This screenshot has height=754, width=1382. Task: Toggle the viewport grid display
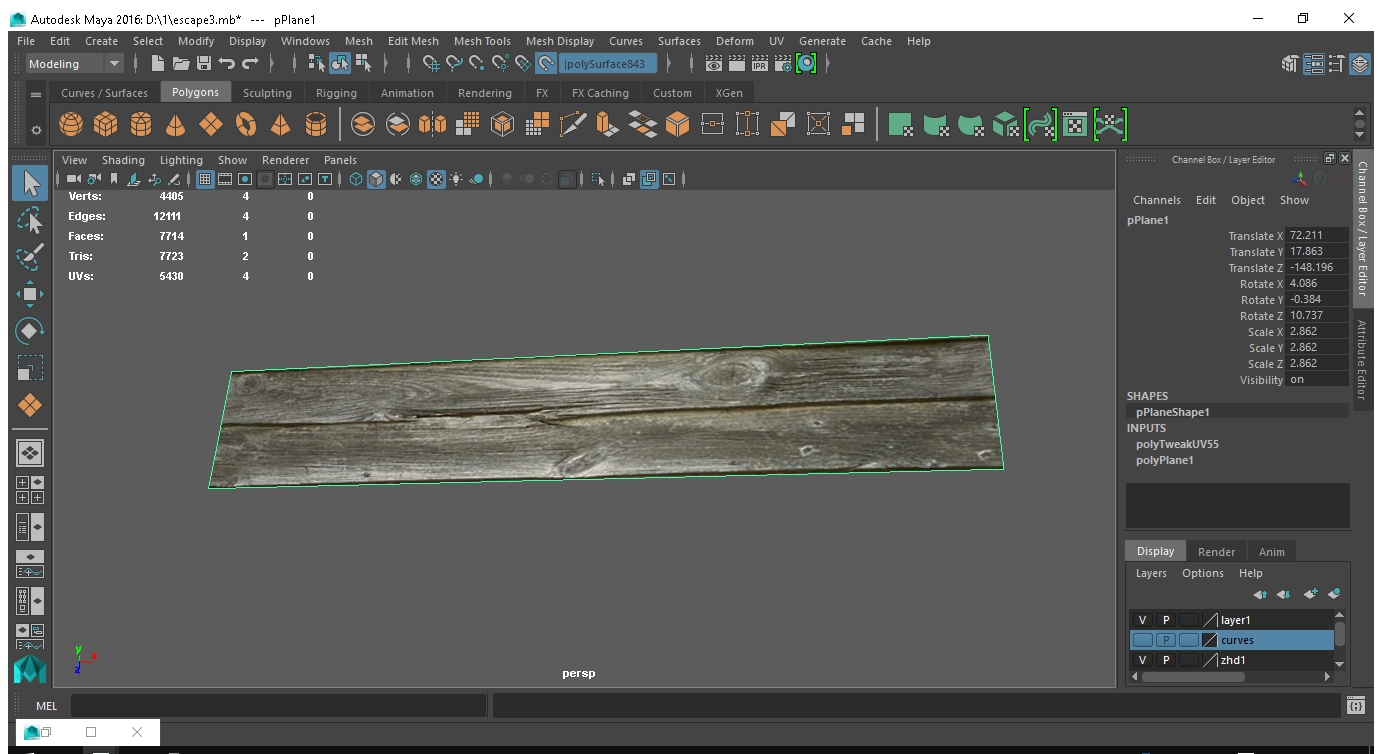205,180
